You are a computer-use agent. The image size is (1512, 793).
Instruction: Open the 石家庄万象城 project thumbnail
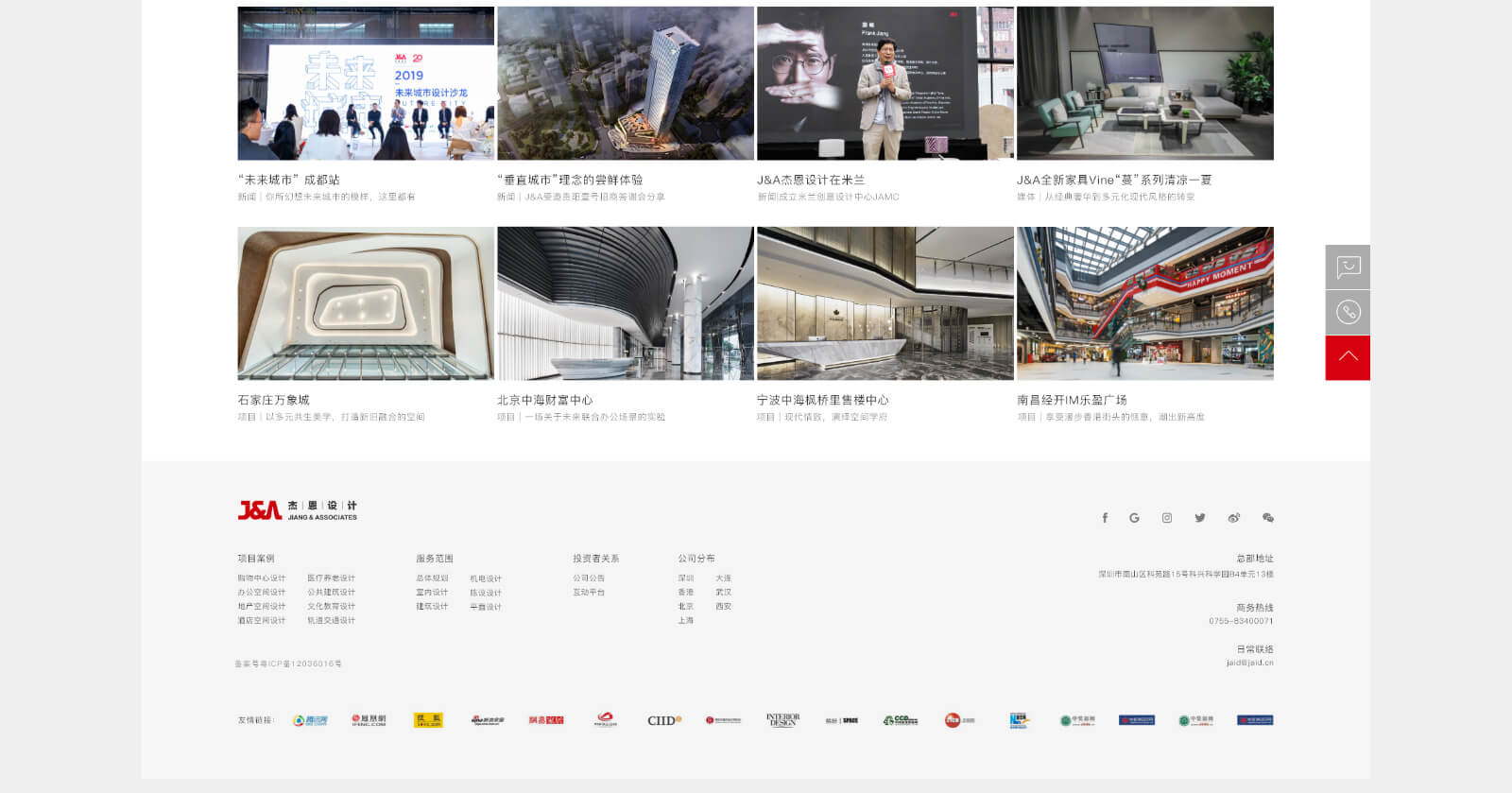click(x=366, y=303)
